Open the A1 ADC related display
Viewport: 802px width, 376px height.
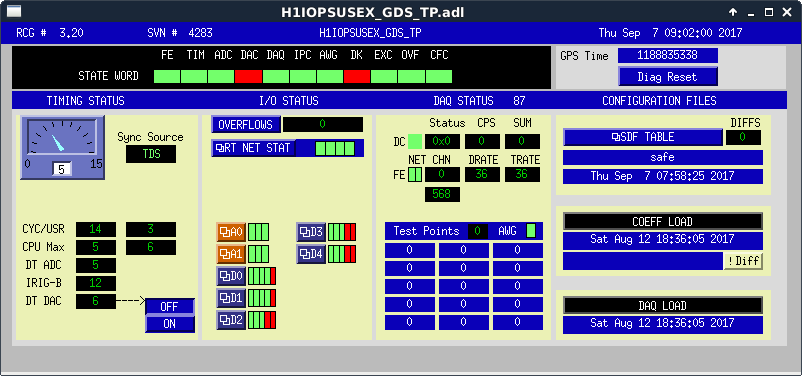coord(231,254)
